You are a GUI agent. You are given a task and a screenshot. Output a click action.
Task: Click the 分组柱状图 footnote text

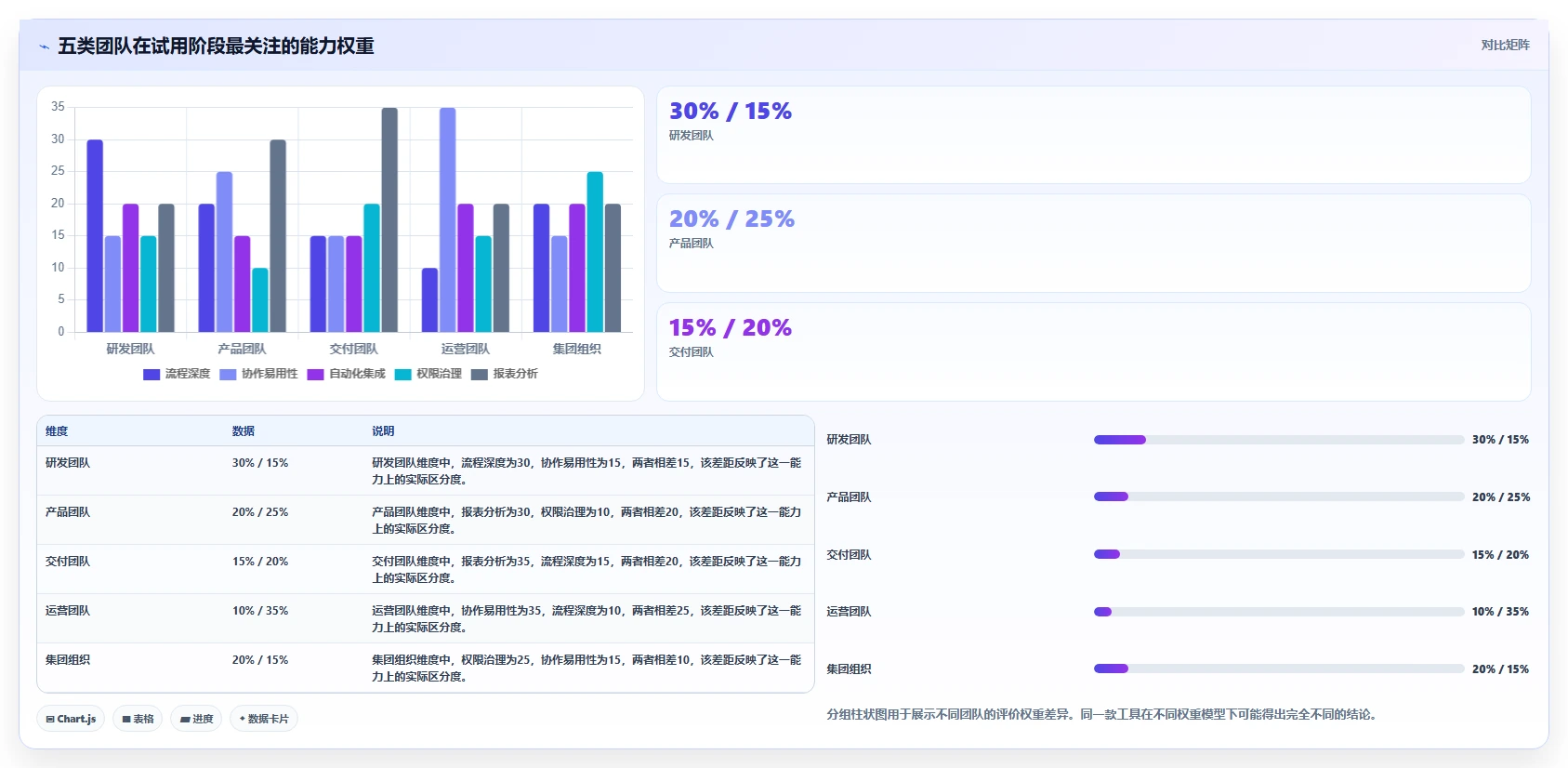(x=1103, y=714)
